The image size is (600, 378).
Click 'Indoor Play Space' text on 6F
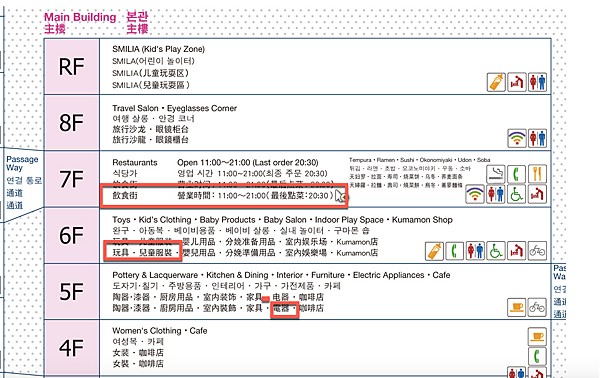[x=349, y=220]
